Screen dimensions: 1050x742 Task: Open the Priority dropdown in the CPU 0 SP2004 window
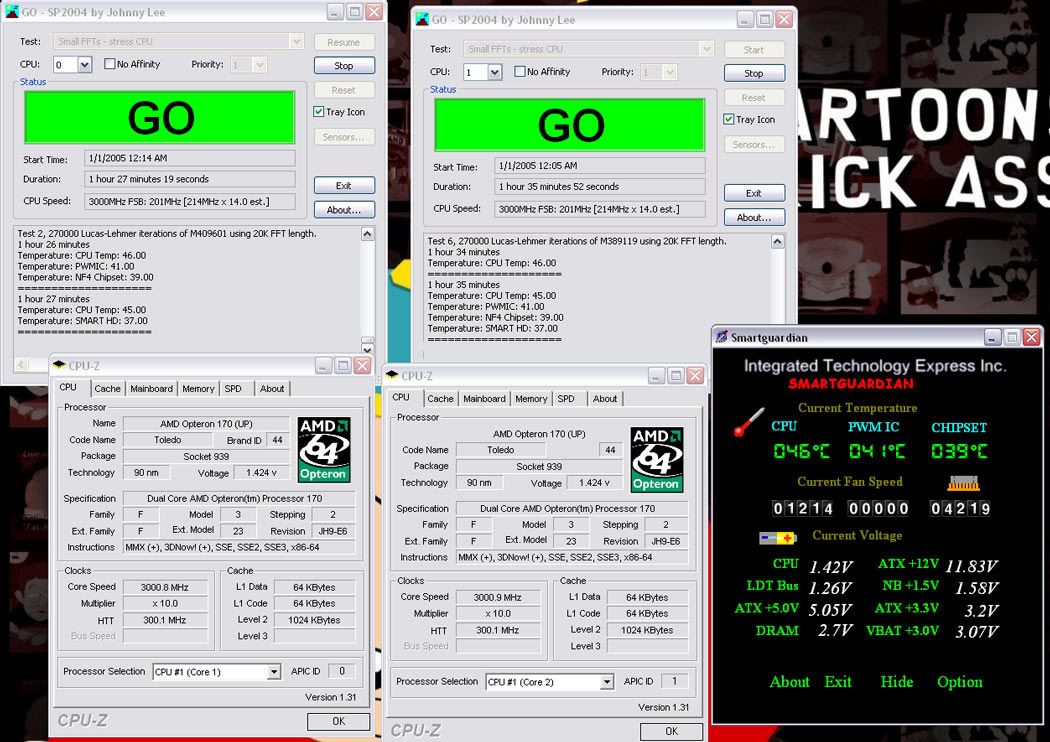pos(260,65)
